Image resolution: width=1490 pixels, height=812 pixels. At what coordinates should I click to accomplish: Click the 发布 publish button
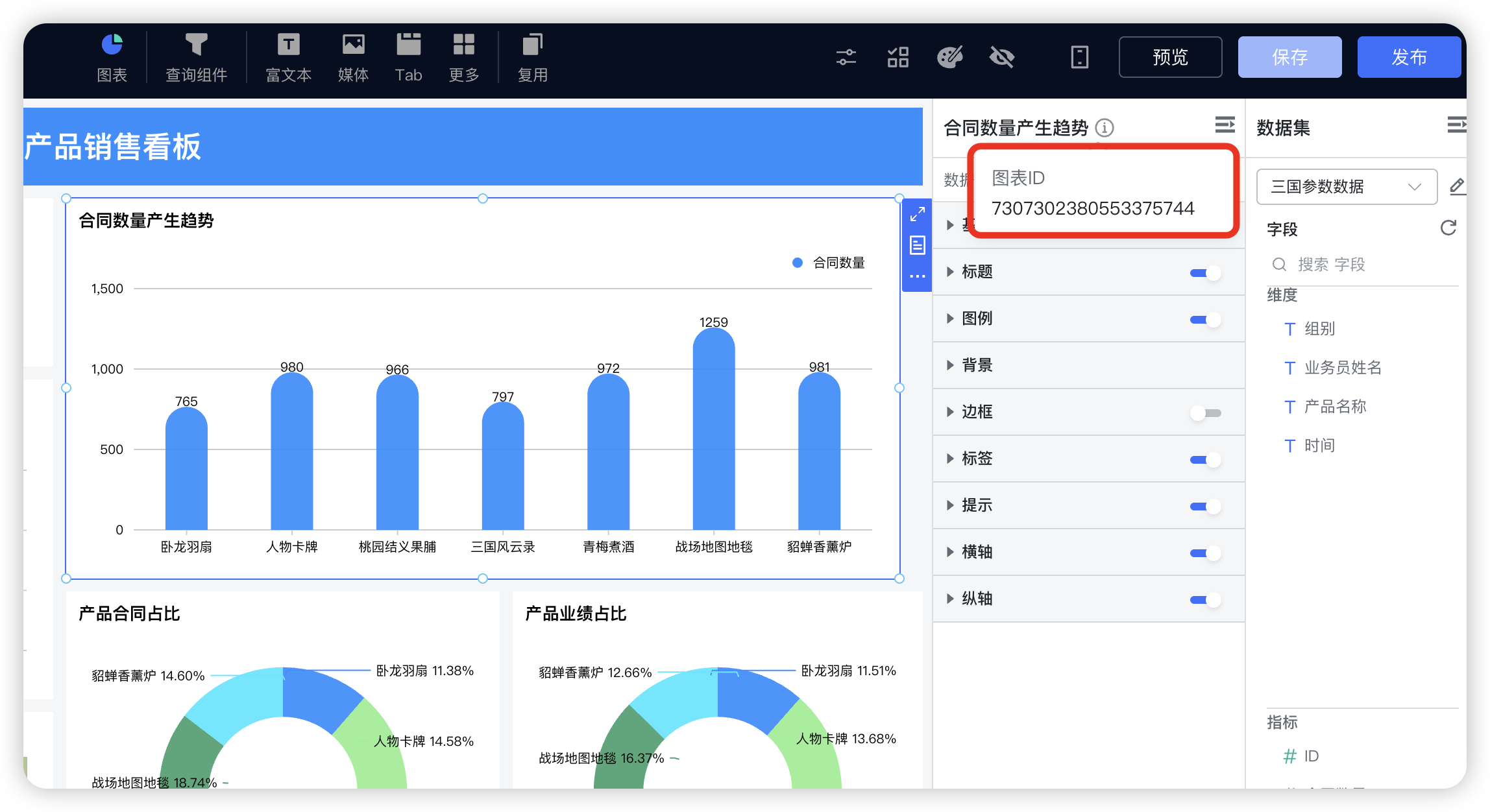tap(1408, 57)
